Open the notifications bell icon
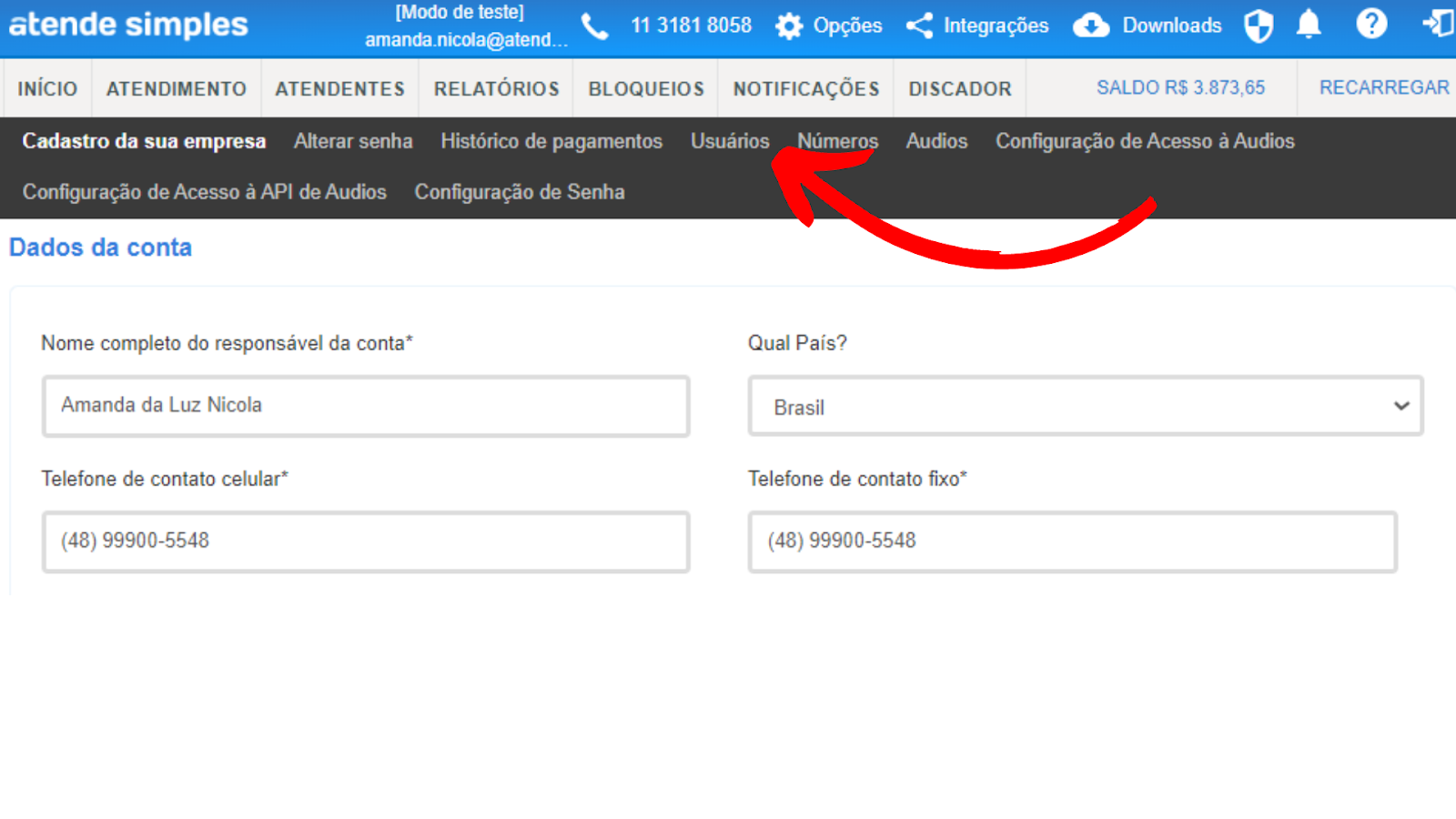This screenshot has height=819, width=1456. (1309, 25)
